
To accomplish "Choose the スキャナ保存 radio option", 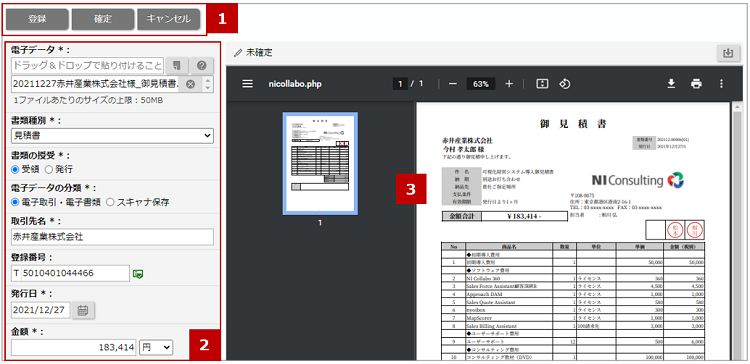I will click(x=110, y=202).
